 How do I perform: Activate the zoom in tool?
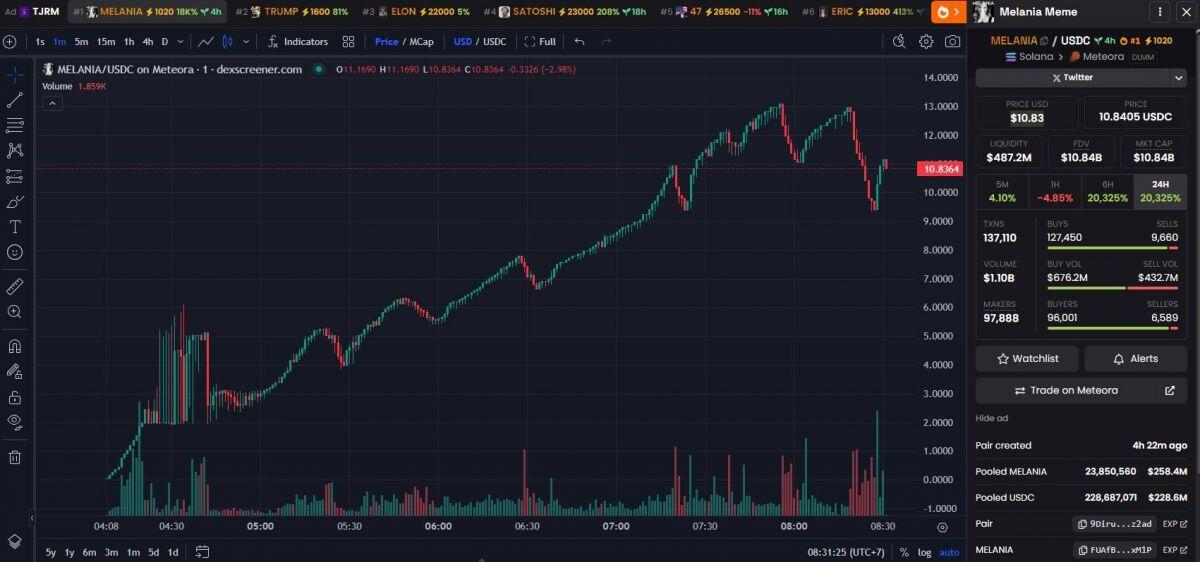click(15, 311)
